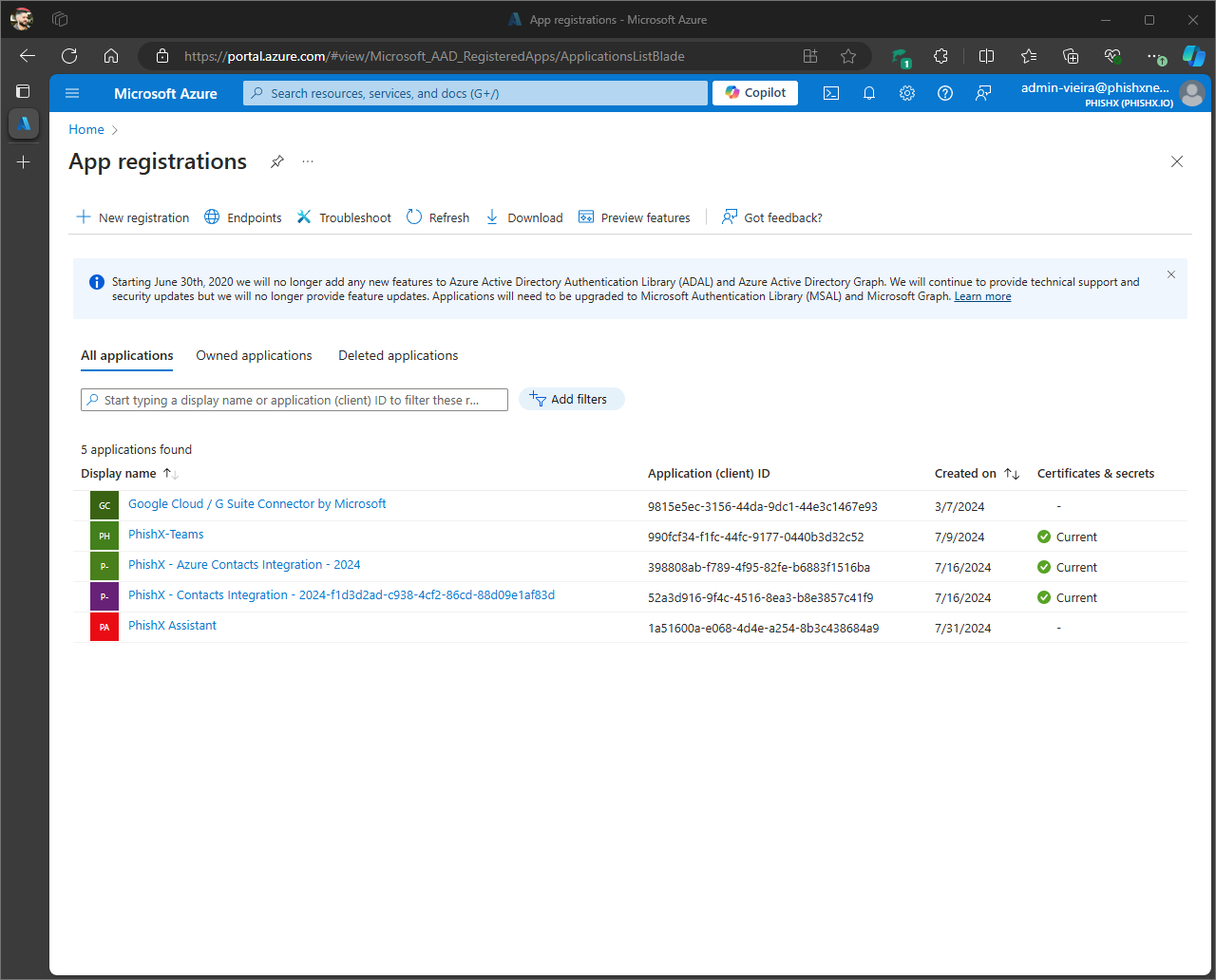Add this page to favorites star

pos(848,56)
